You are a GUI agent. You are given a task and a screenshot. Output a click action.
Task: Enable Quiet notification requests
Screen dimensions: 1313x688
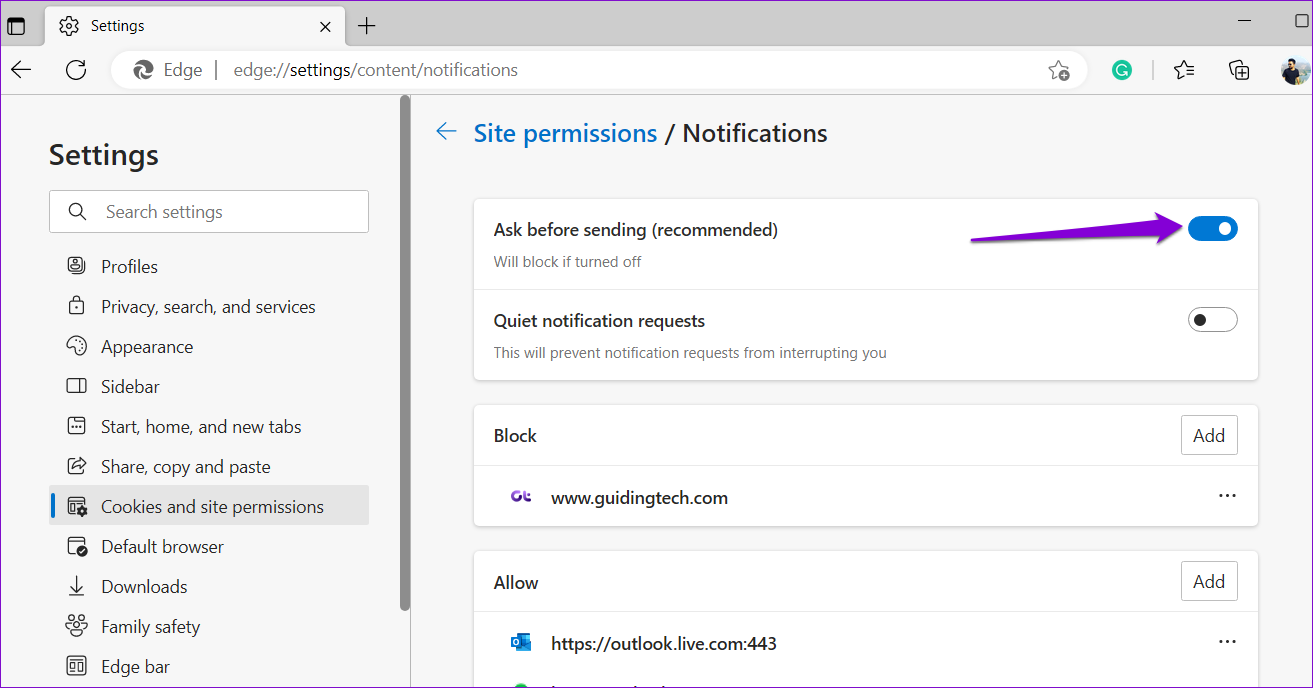pyautogui.click(x=1212, y=319)
